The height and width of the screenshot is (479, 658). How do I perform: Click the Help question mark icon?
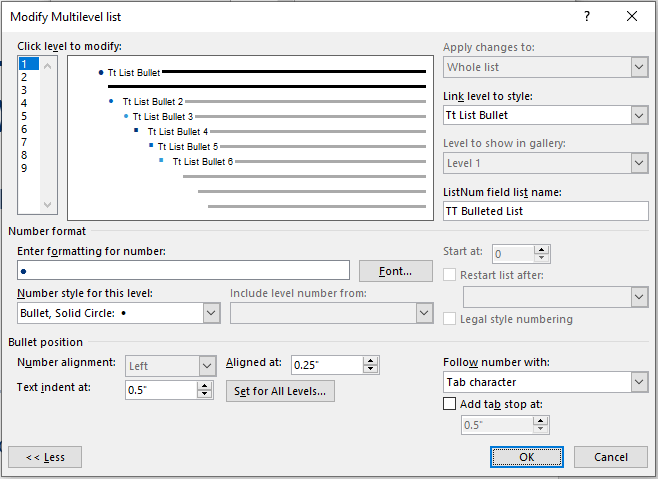click(x=587, y=16)
